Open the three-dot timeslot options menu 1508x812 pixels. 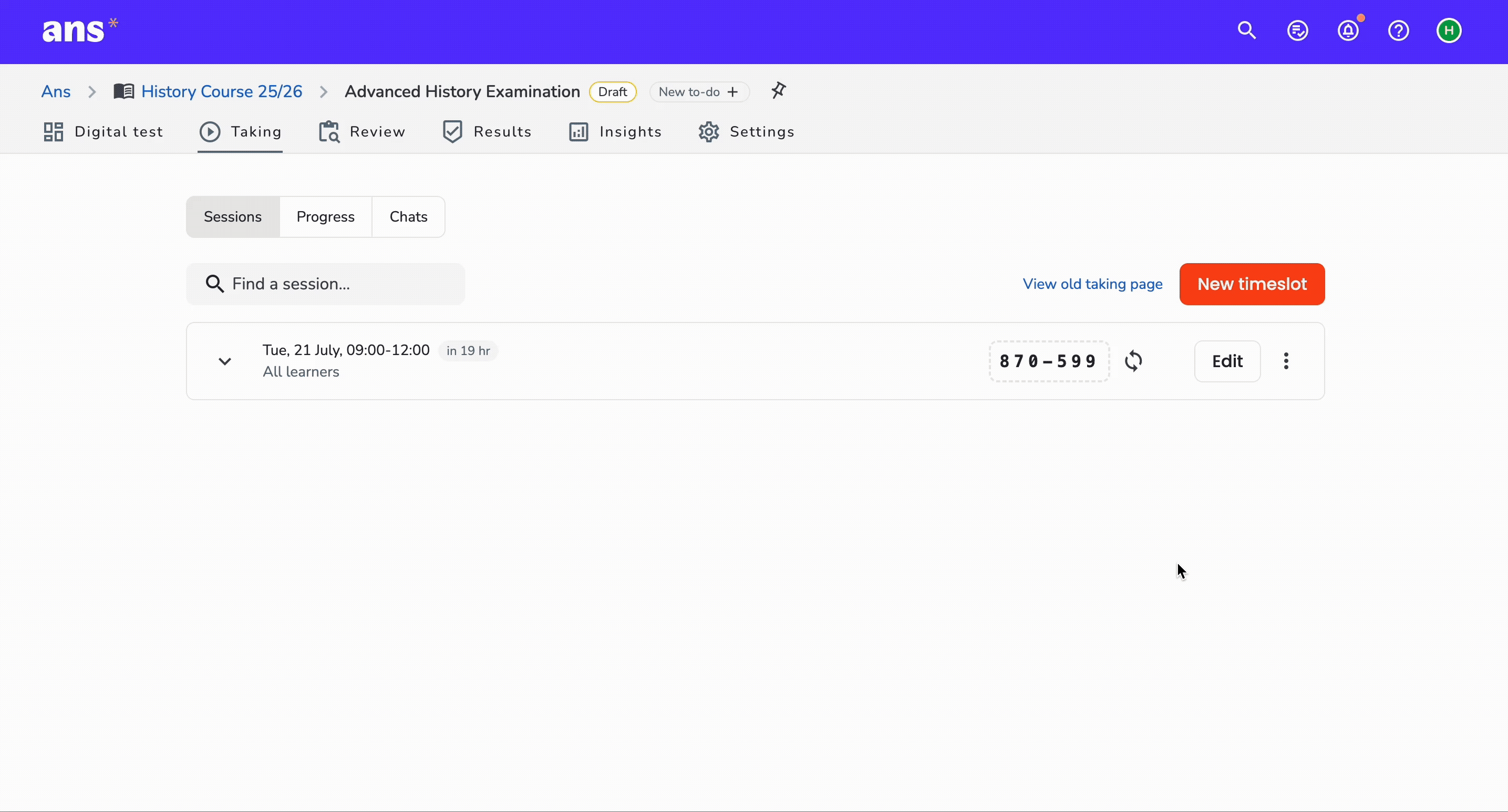[x=1286, y=361]
